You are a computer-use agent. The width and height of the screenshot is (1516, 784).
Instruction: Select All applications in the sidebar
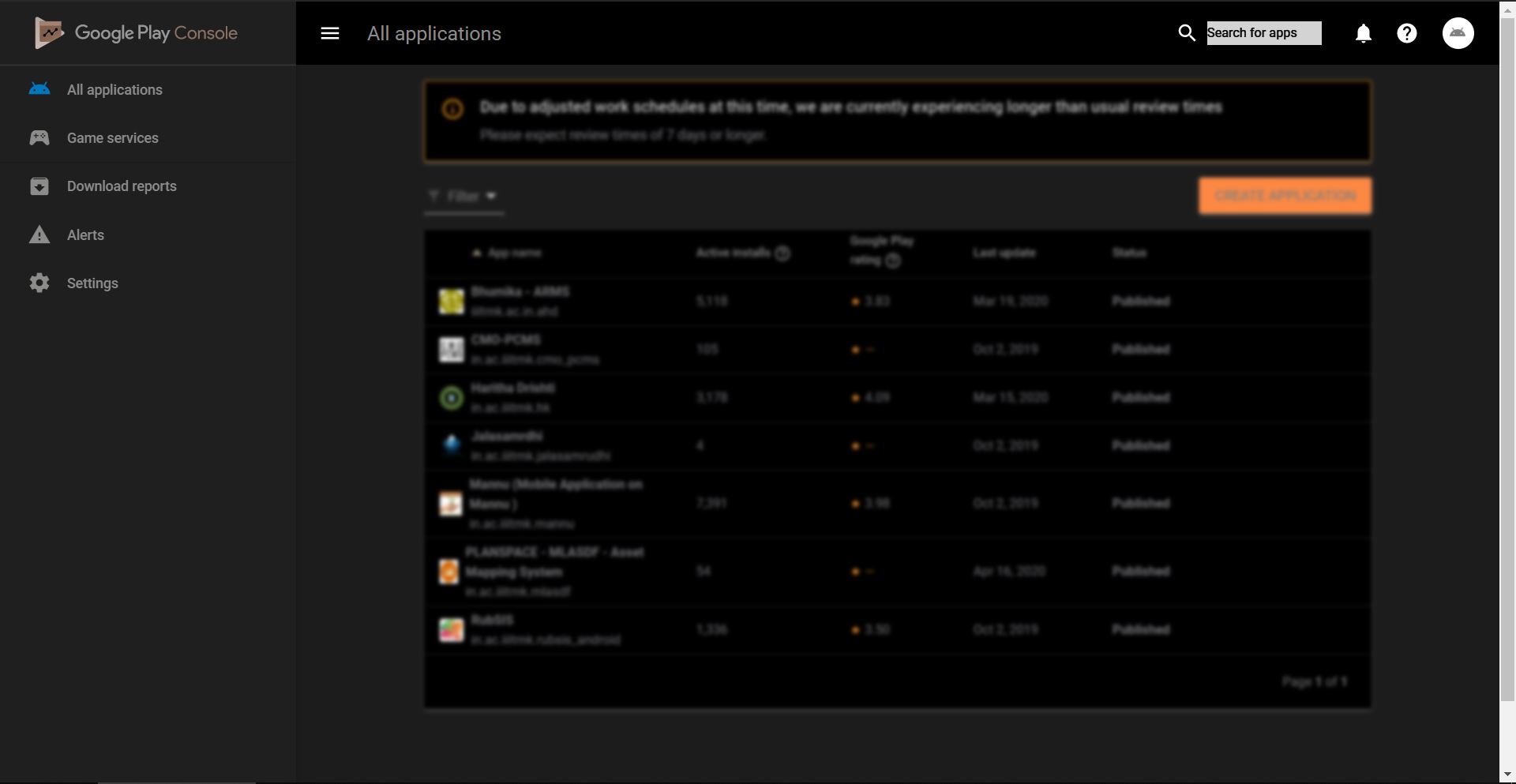[114, 89]
